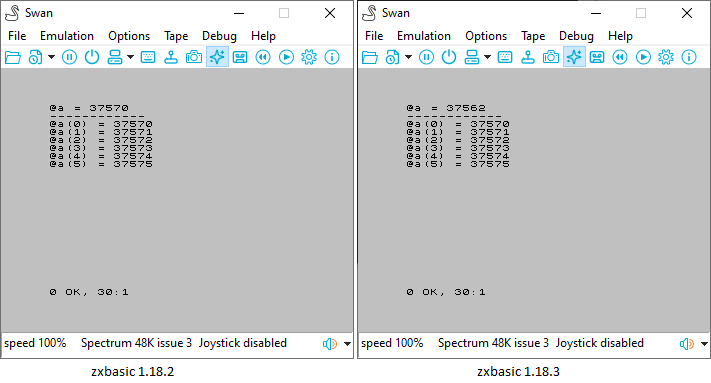711x383 pixels.
Task: Click power reset icon in left Swan window
Action: click(x=92, y=57)
